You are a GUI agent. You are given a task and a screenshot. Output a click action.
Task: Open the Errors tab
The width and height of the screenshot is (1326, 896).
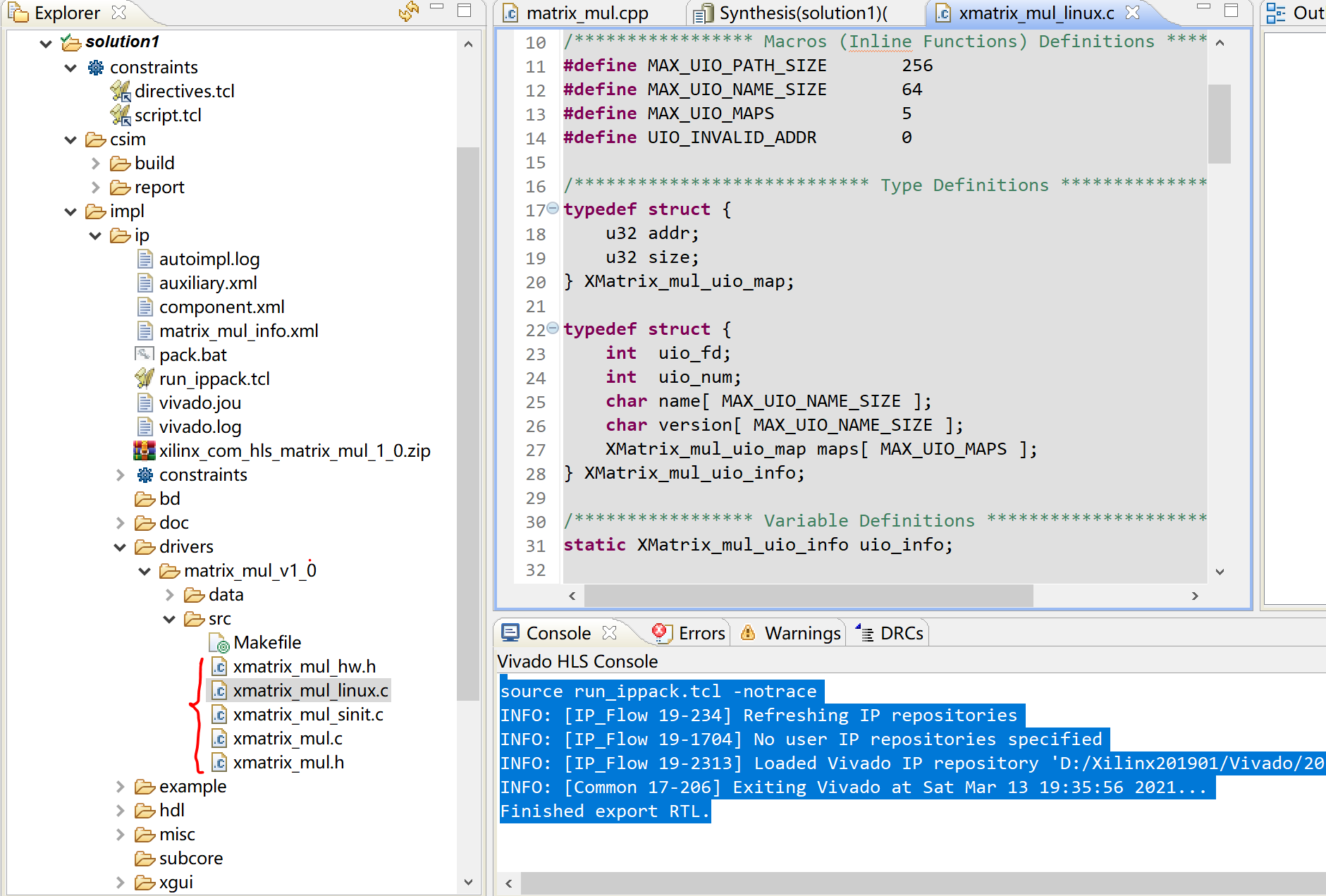689,633
